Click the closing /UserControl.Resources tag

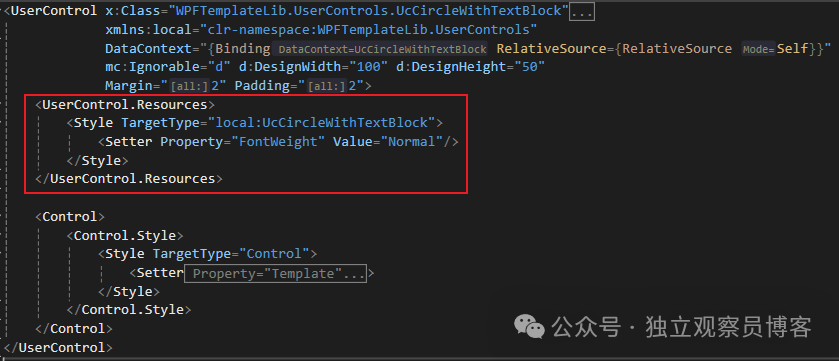coord(128,179)
